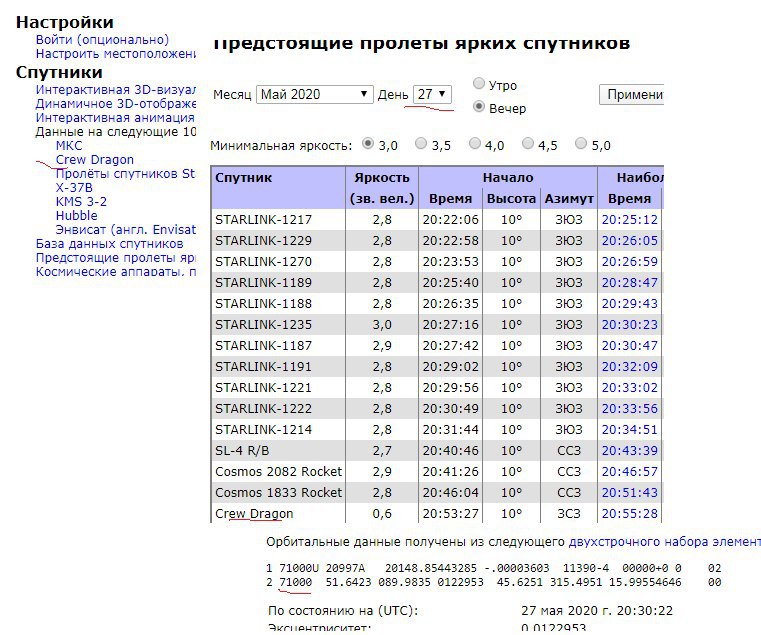Viewport: 761px width, 635px height.
Task: Open the Crew Dragon sidebar link
Action: (95, 160)
